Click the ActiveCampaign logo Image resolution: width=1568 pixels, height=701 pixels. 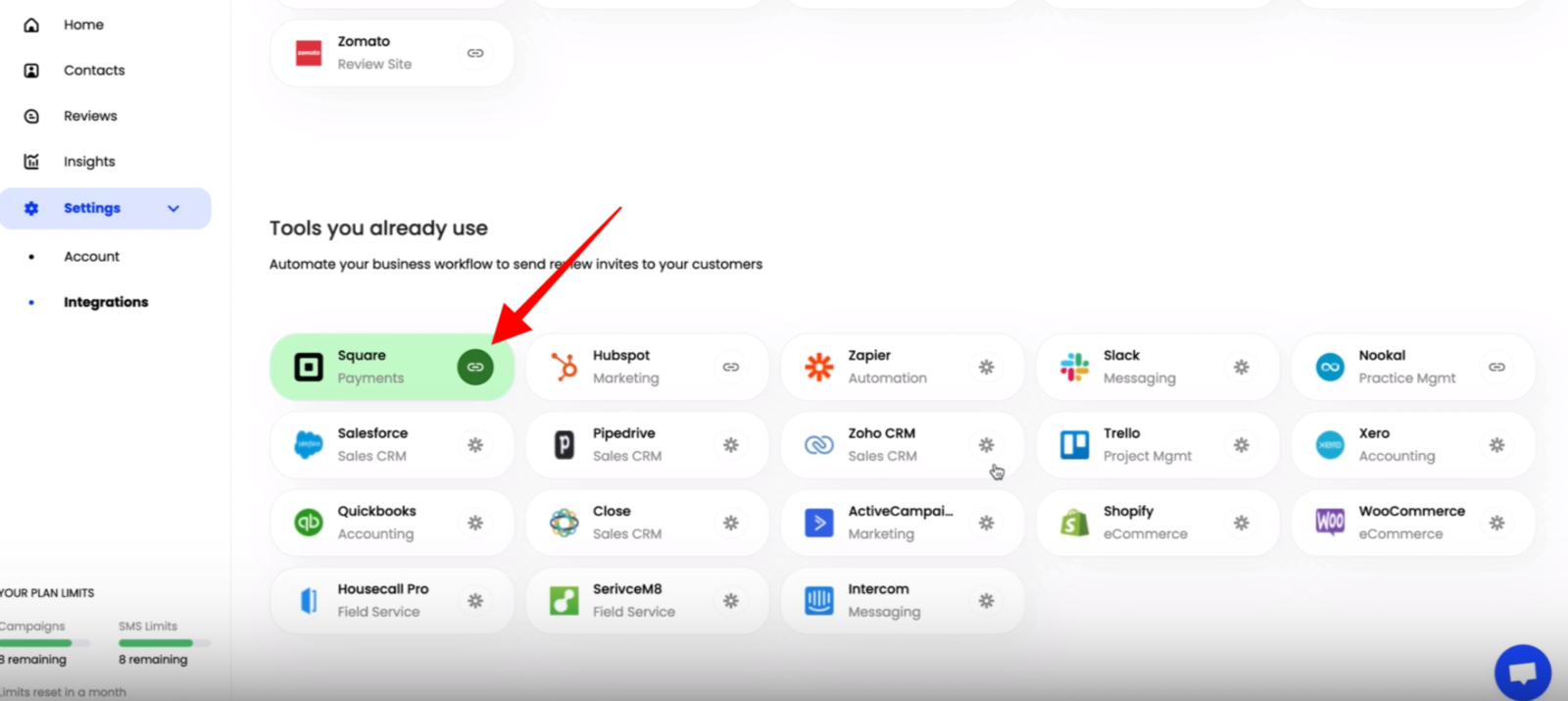point(819,523)
